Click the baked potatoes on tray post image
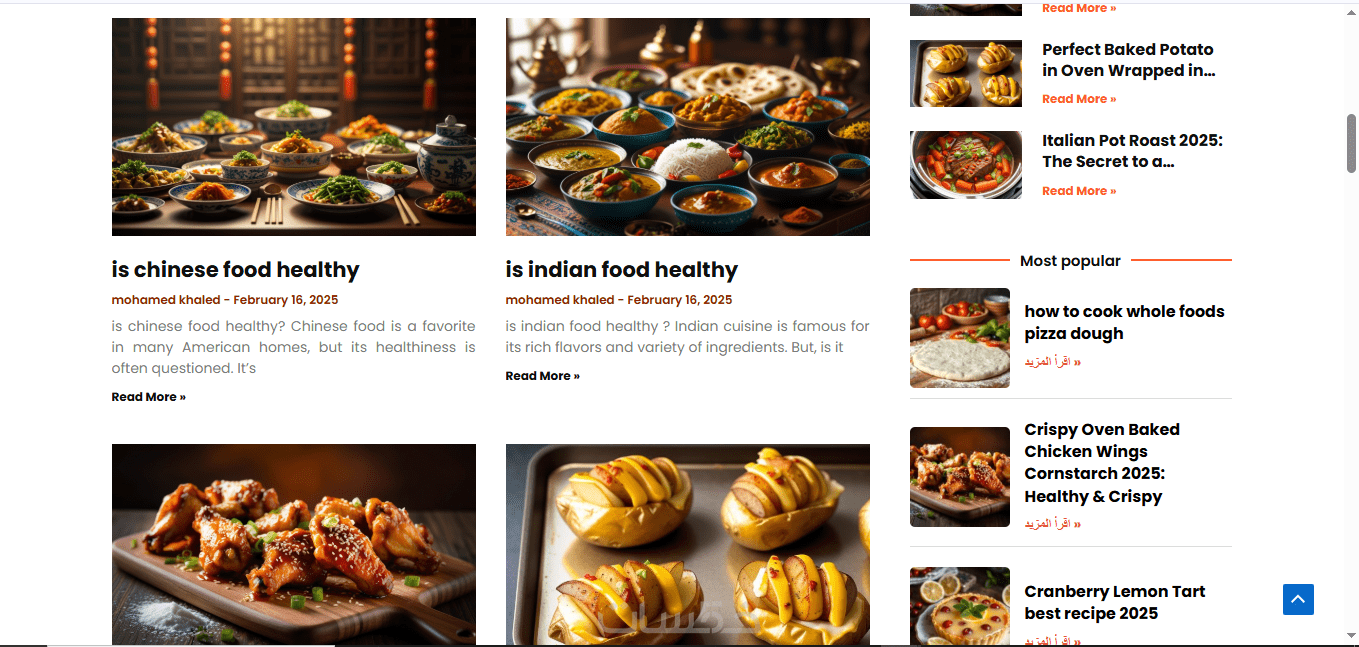The height and width of the screenshot is (647, 1359). click(688, 545)
